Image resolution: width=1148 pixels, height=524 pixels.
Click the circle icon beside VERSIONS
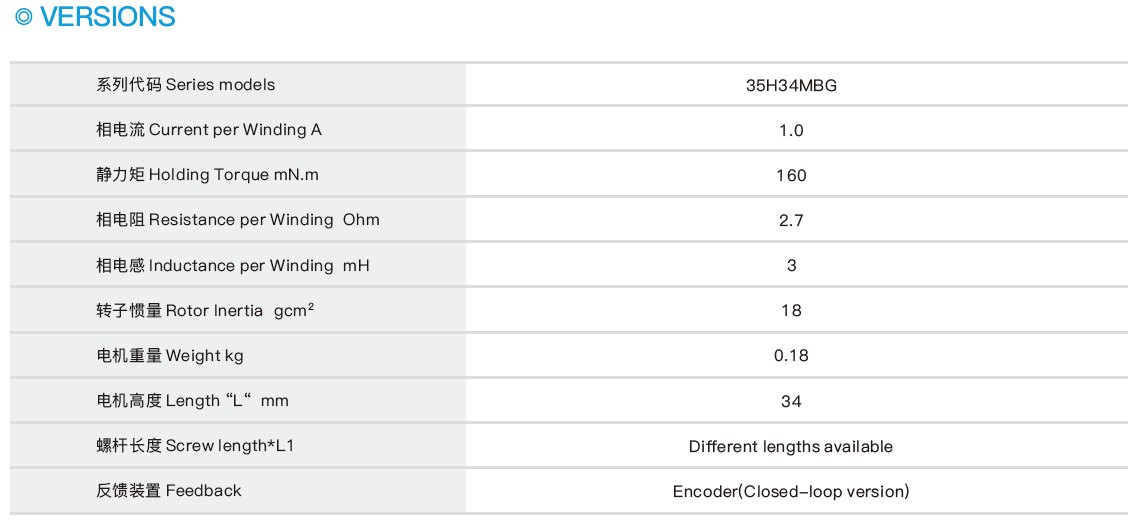pos(24,17)
